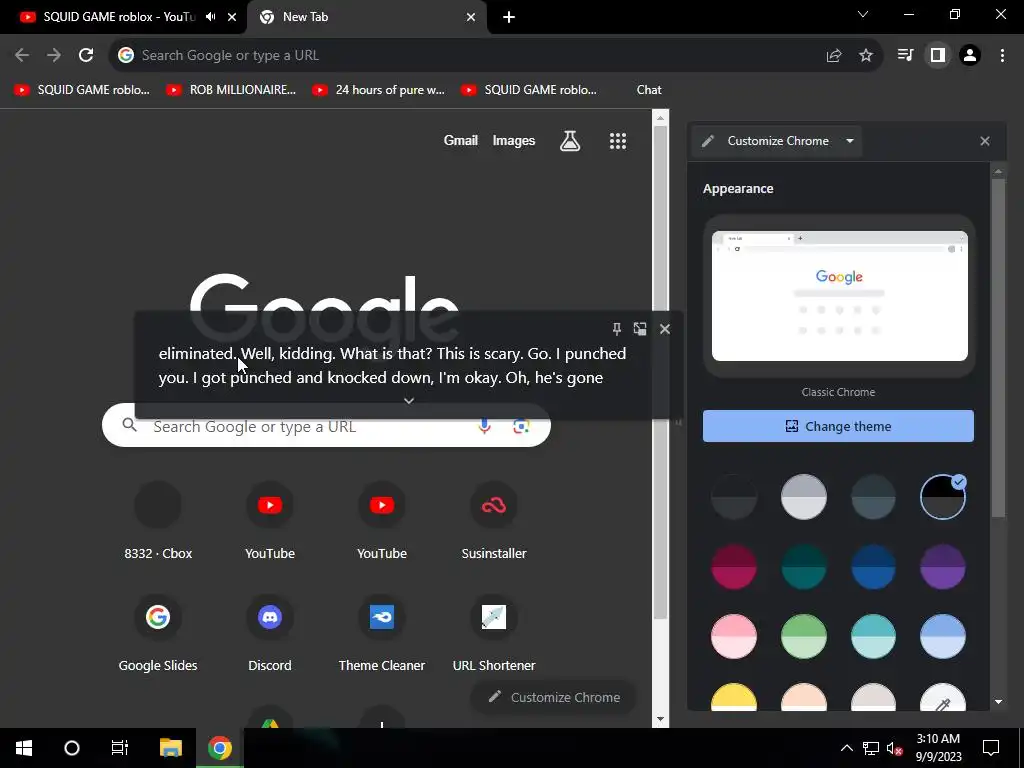Select the light grey color swatch
The image size is (1024, 768).
point(803,496)
